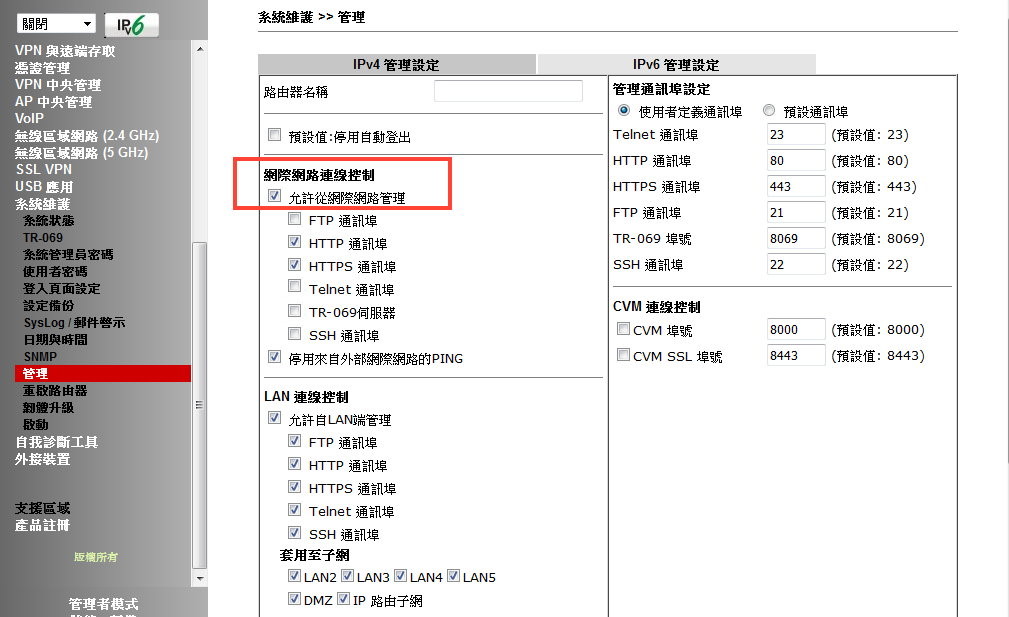This screenshot has height=617, width=1009.
Task: Open VPN 與遠端存取 sidebar menu
Action: point(65,51)
